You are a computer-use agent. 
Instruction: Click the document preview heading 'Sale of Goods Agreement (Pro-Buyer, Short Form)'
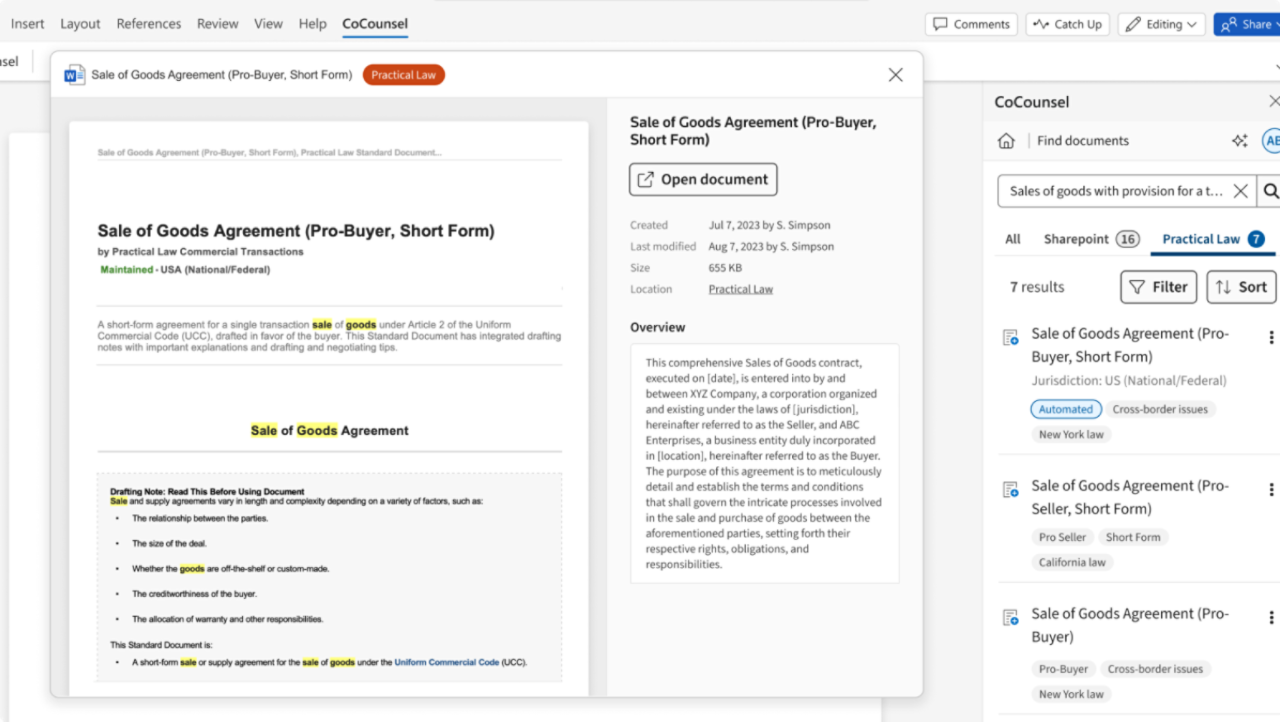296,231
